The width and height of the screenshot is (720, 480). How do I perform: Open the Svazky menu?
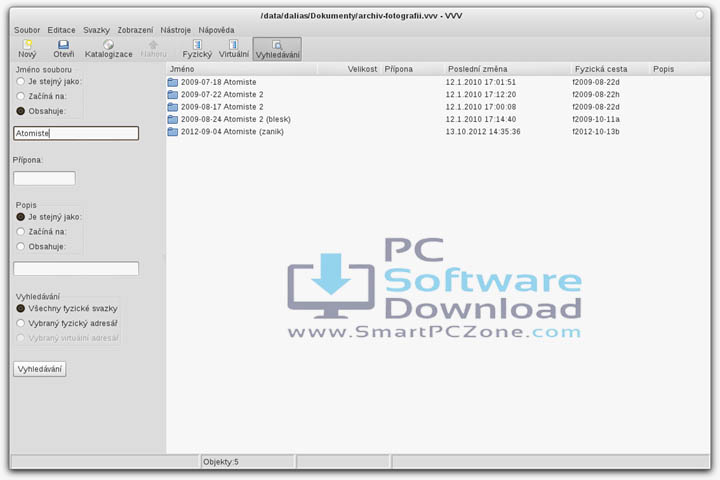pyautogui.click(x=96, y=30)
